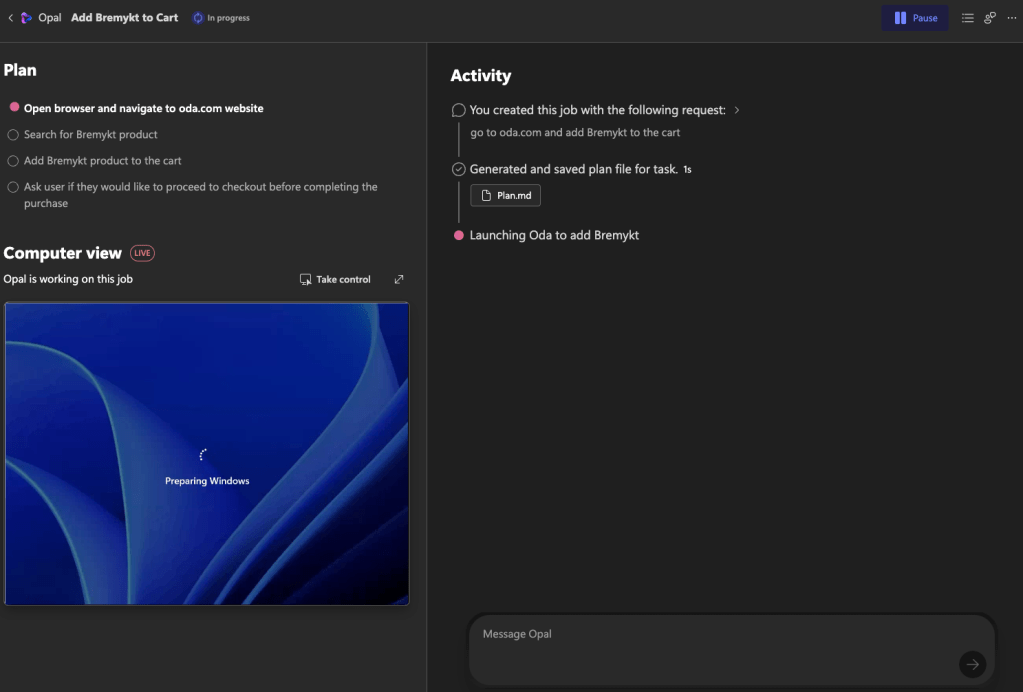Click the 'Launching Oda to add Bremykt' activity
1023x692 pixels.
coord(554,236)
